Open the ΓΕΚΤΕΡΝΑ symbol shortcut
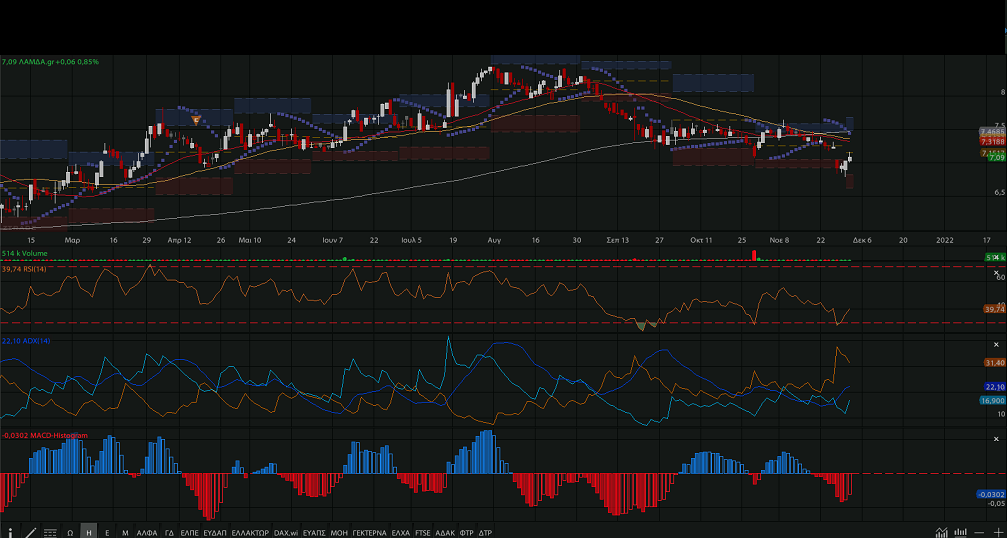Image resolution: width=1007 pixels, height=538 pixels. pyautogui.click(x=370, y=533)
